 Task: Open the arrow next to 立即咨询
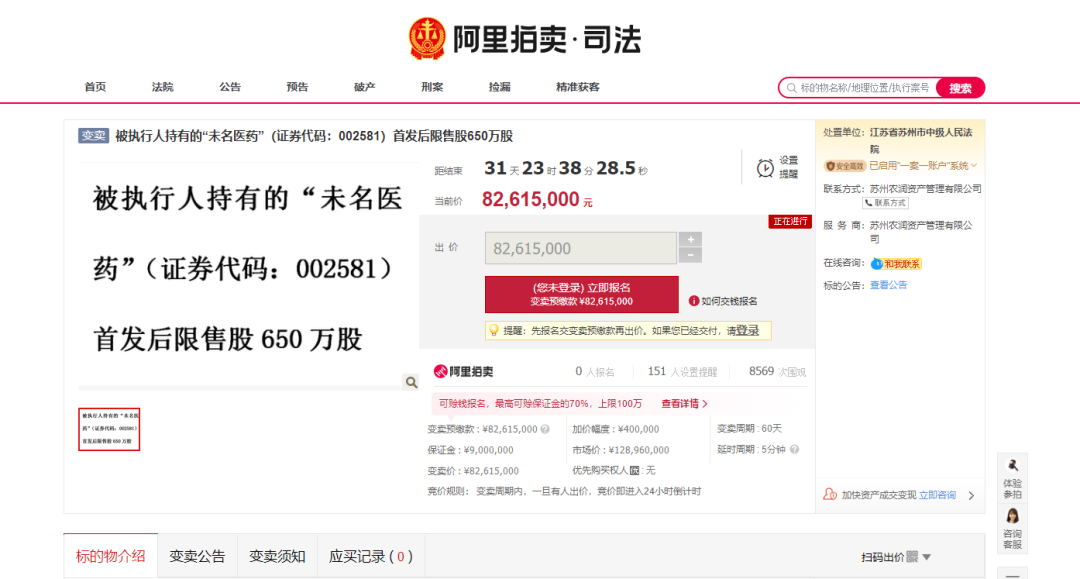(971, 495)
